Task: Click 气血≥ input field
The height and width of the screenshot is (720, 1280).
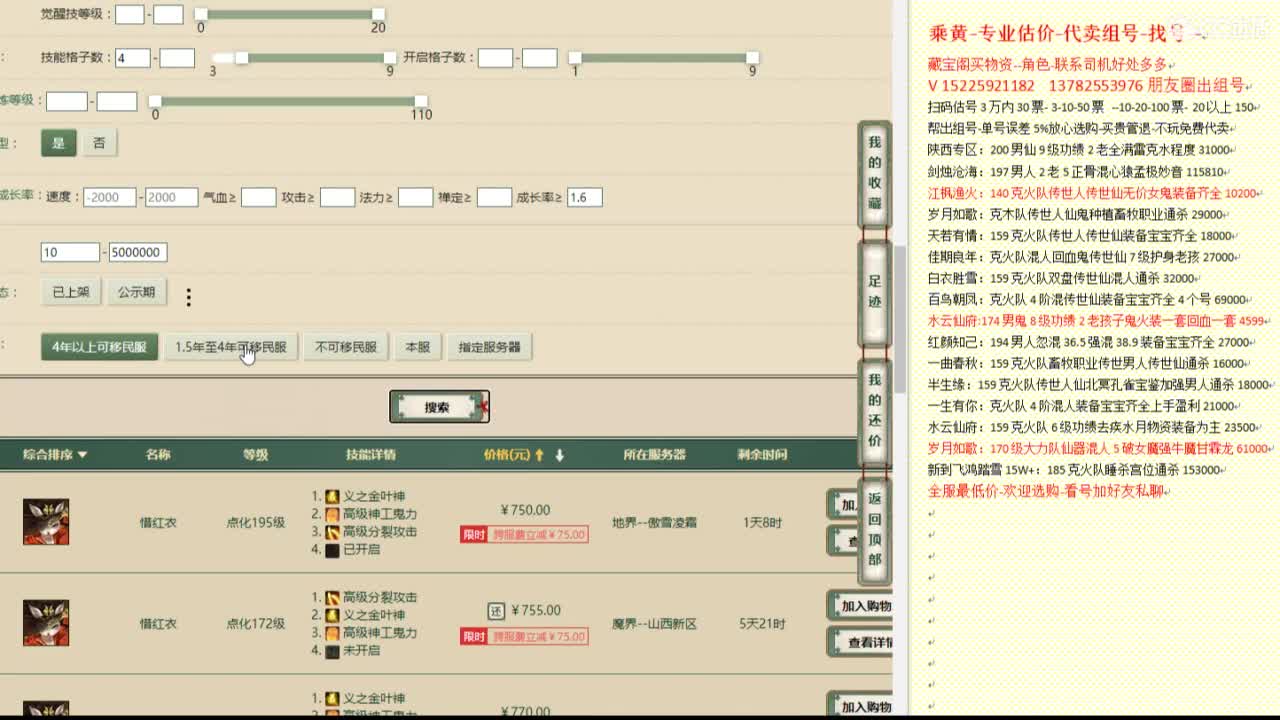Action: click(258, 197)
